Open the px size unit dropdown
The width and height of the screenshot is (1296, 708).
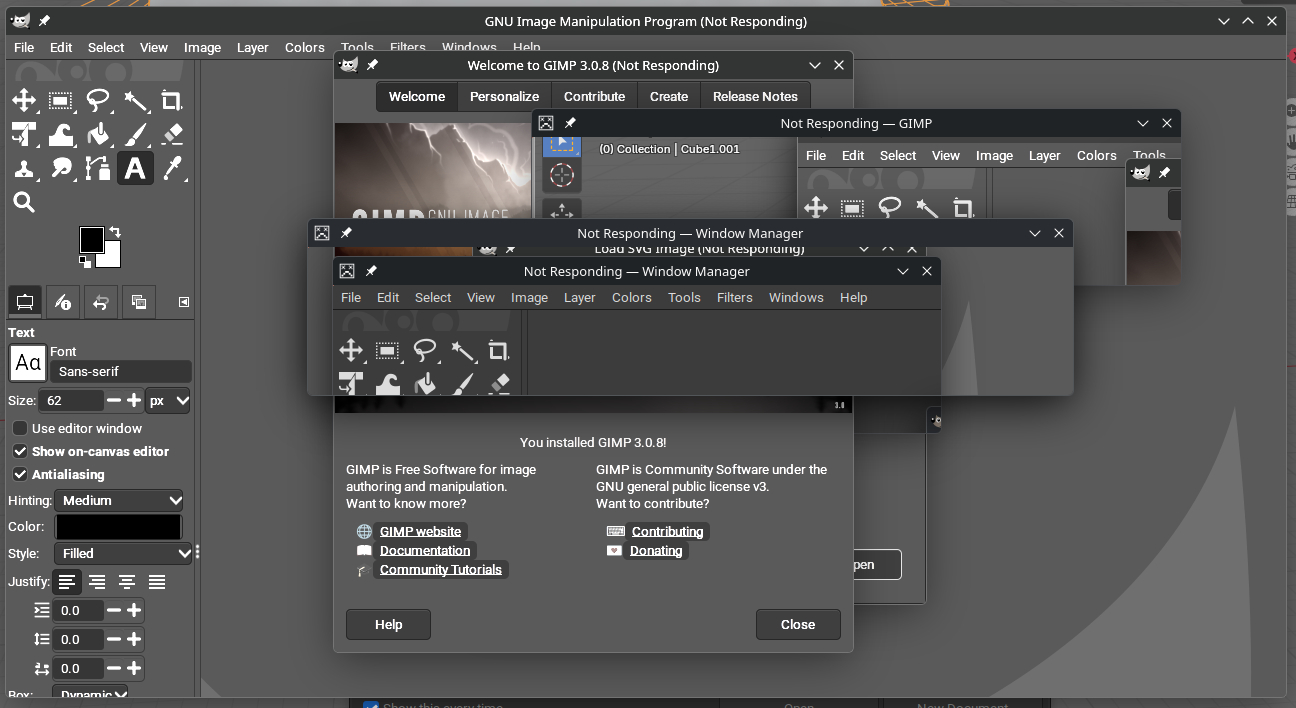pyautogui.click(x=168, y=400)
